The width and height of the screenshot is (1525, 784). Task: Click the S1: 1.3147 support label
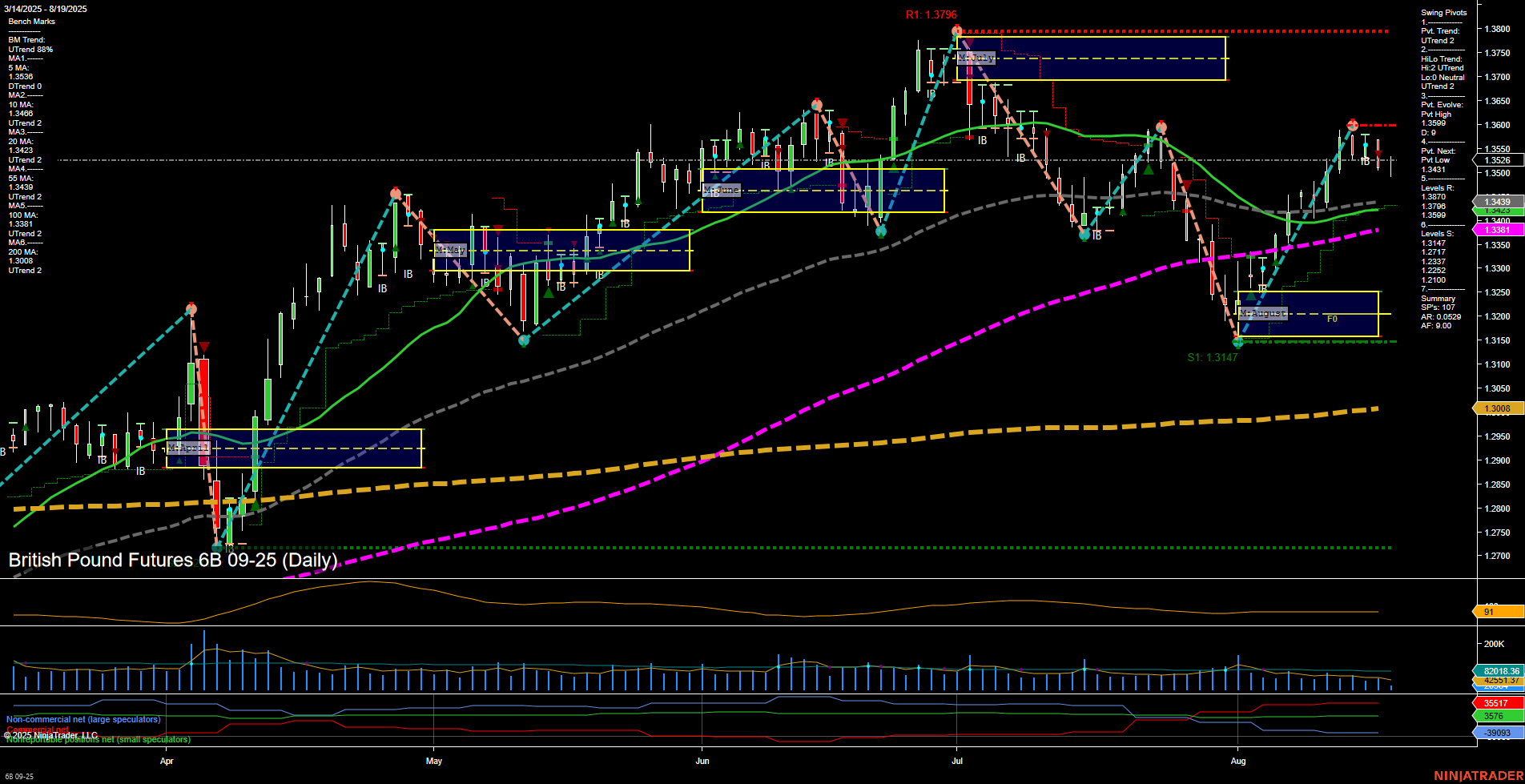point(1211,358)
